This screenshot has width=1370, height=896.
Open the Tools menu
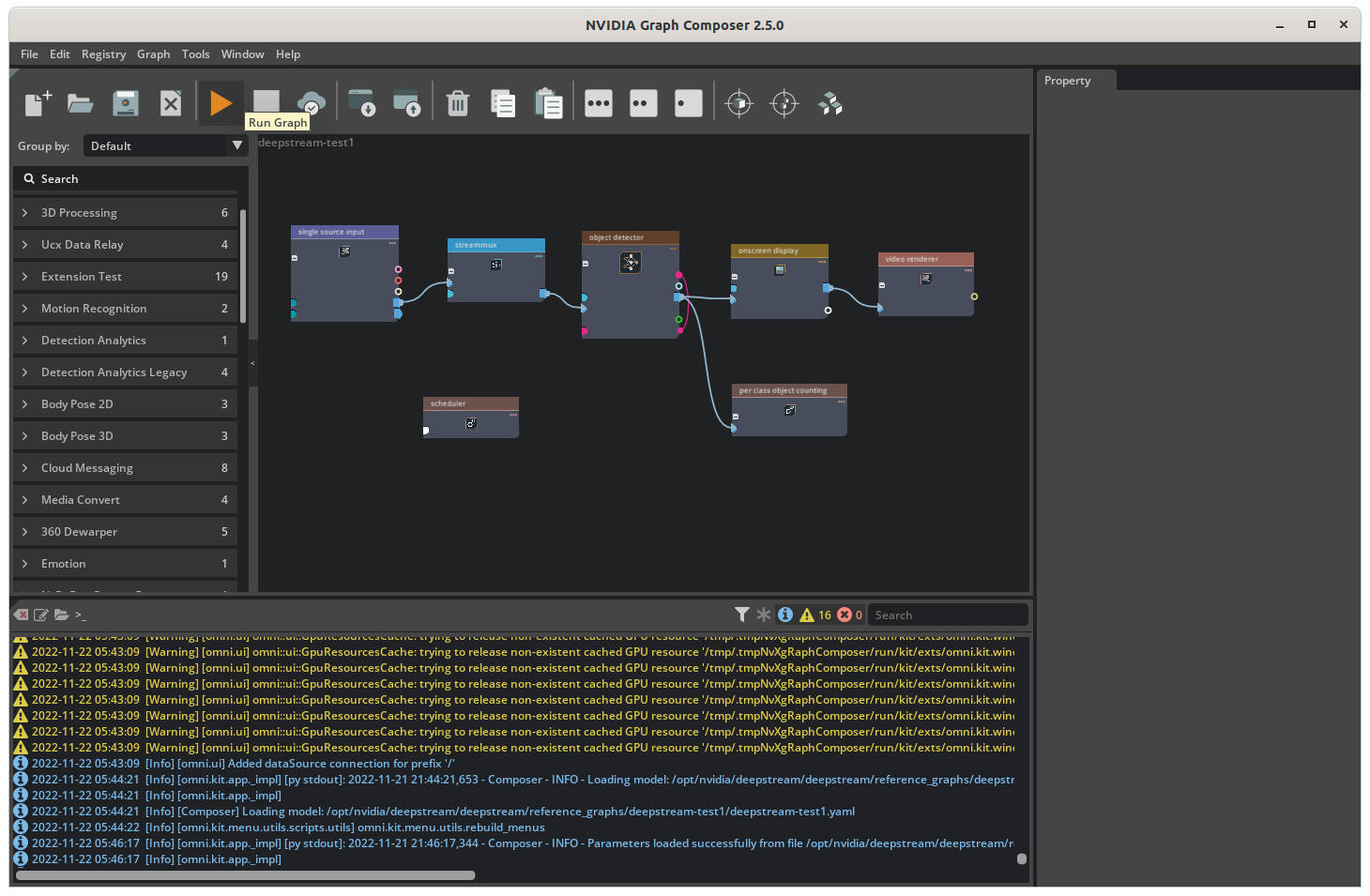point(195,54)
